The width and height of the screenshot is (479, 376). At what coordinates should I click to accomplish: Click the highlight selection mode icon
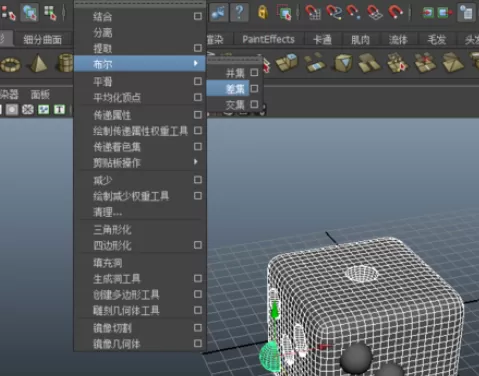284,13
